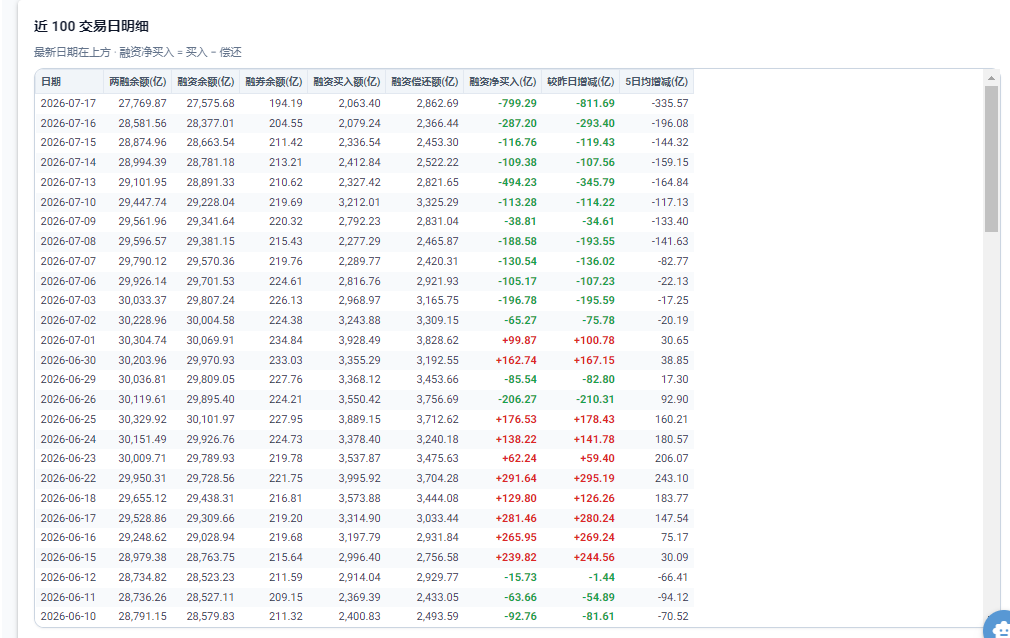1010x638 pixels.
Task: Select the date cell 2026-06-25
Action: tap(68, 420)
